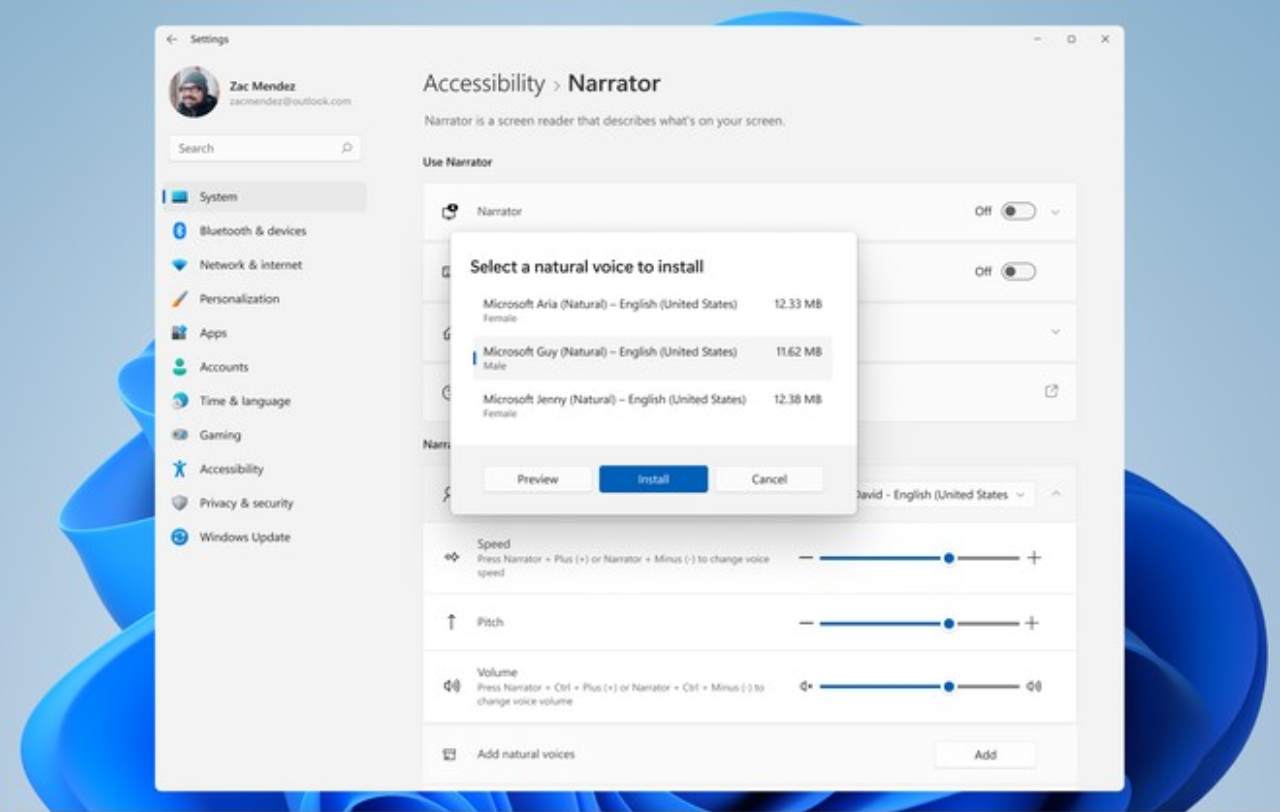This screenshot has height=812, width=1280.
Task: Click the Narrator row icon
Action: (x=450, y=211)
